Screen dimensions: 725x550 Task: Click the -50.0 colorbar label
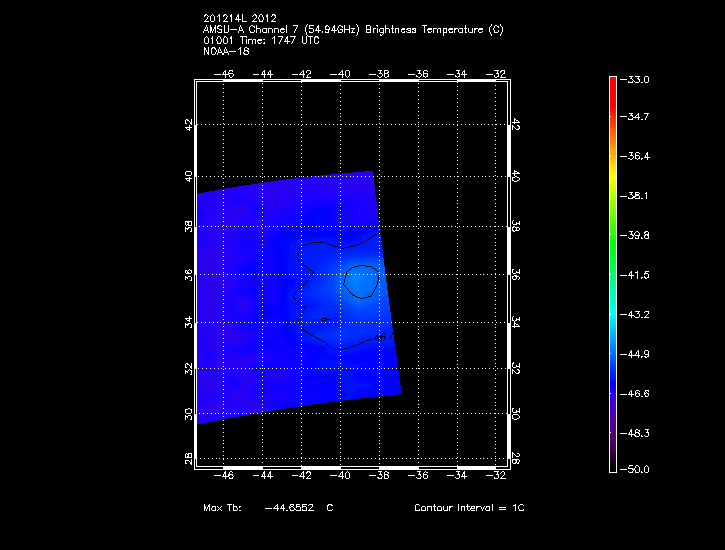tap(637, 469)
